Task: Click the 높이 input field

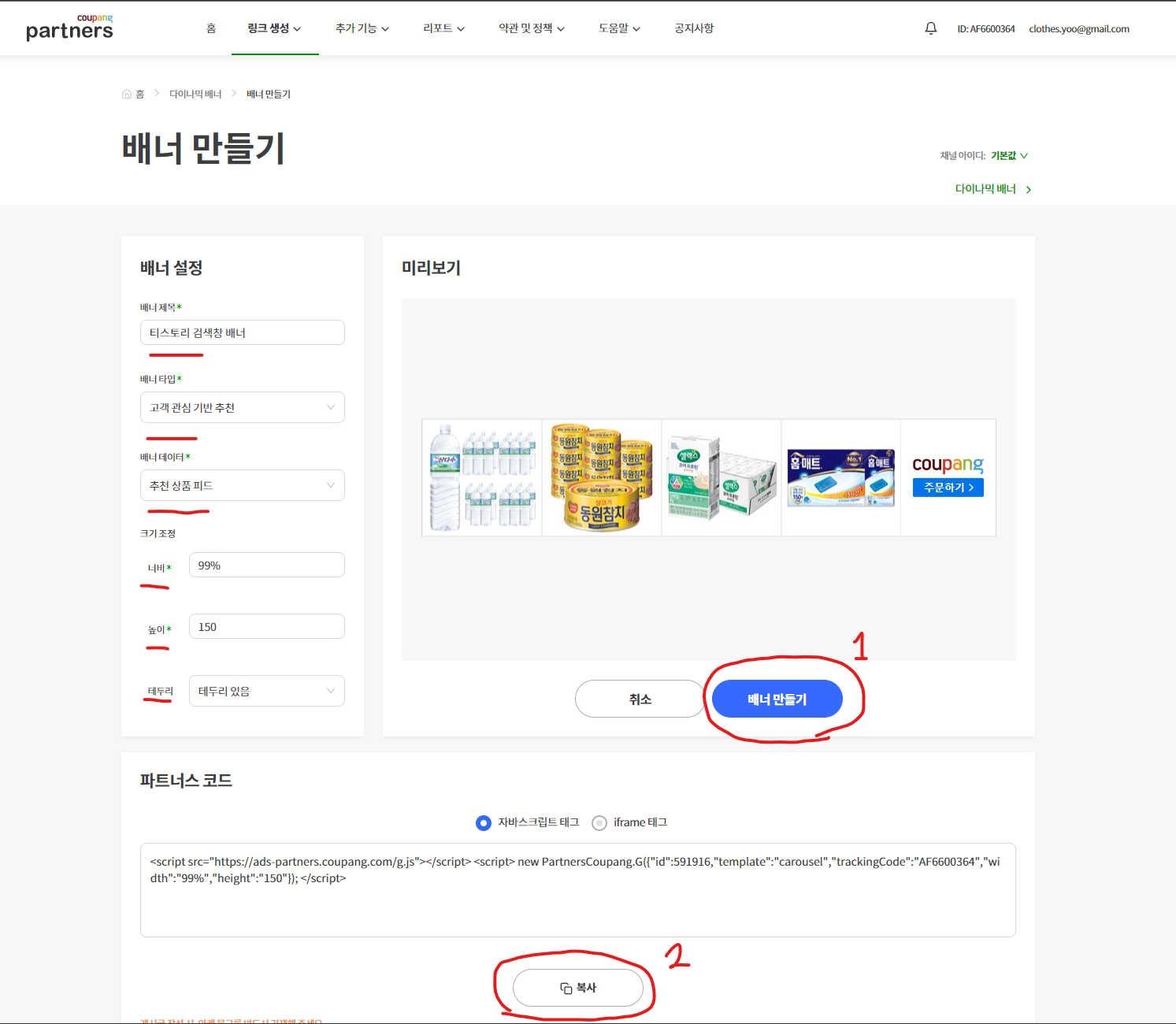Action: (x=267, y=626)
